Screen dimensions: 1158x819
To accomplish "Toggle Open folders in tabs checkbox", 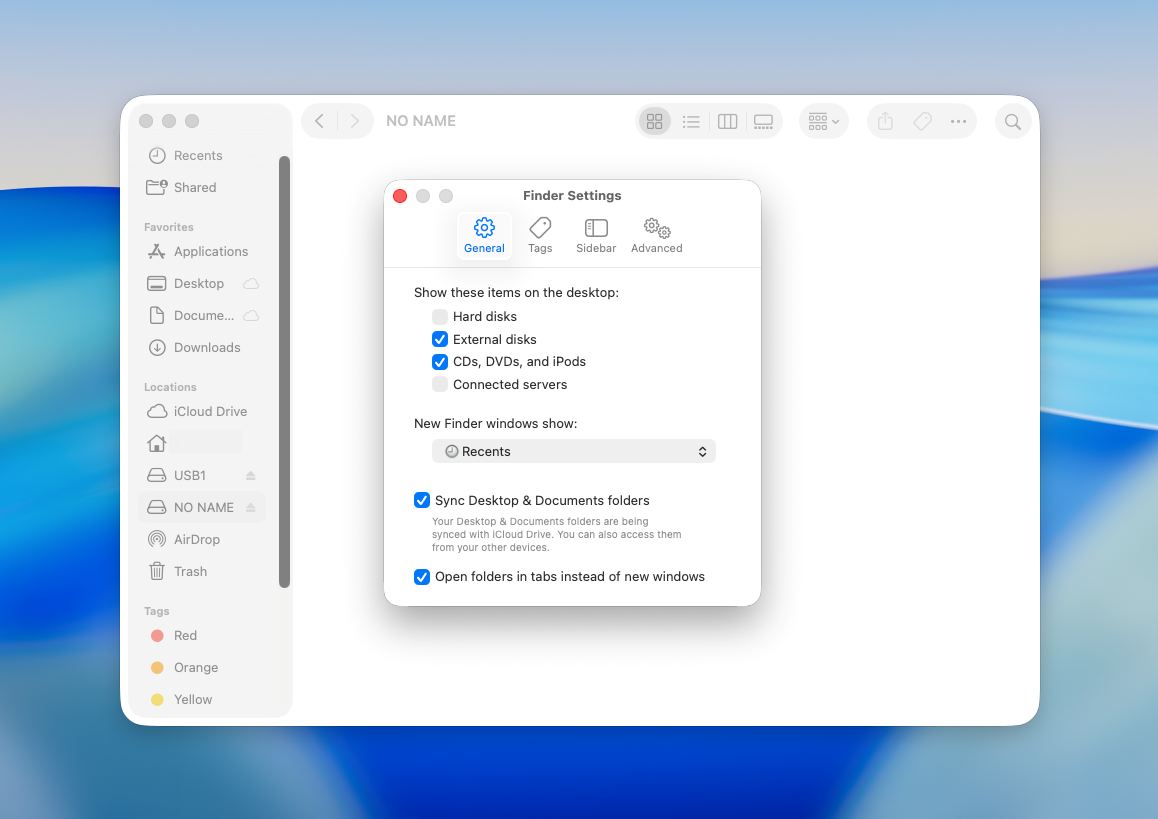I will click(x=422, y=577).
